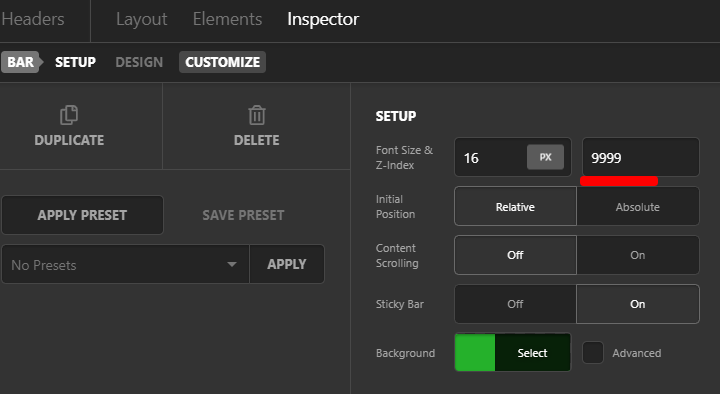Click the BAR breadcrumb label
The image size is (720, 394).
(21, 62)
